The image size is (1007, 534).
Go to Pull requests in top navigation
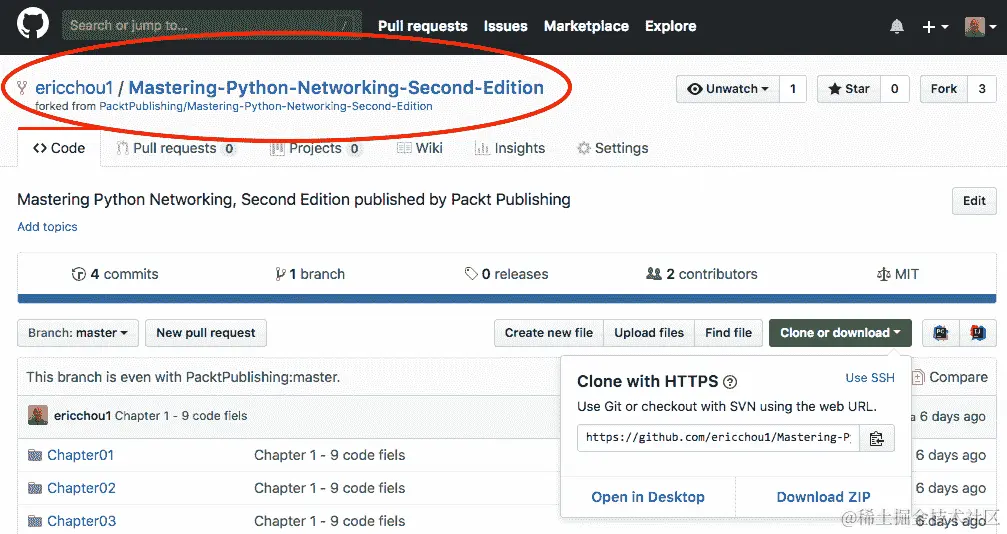click(x=422, y=26)
